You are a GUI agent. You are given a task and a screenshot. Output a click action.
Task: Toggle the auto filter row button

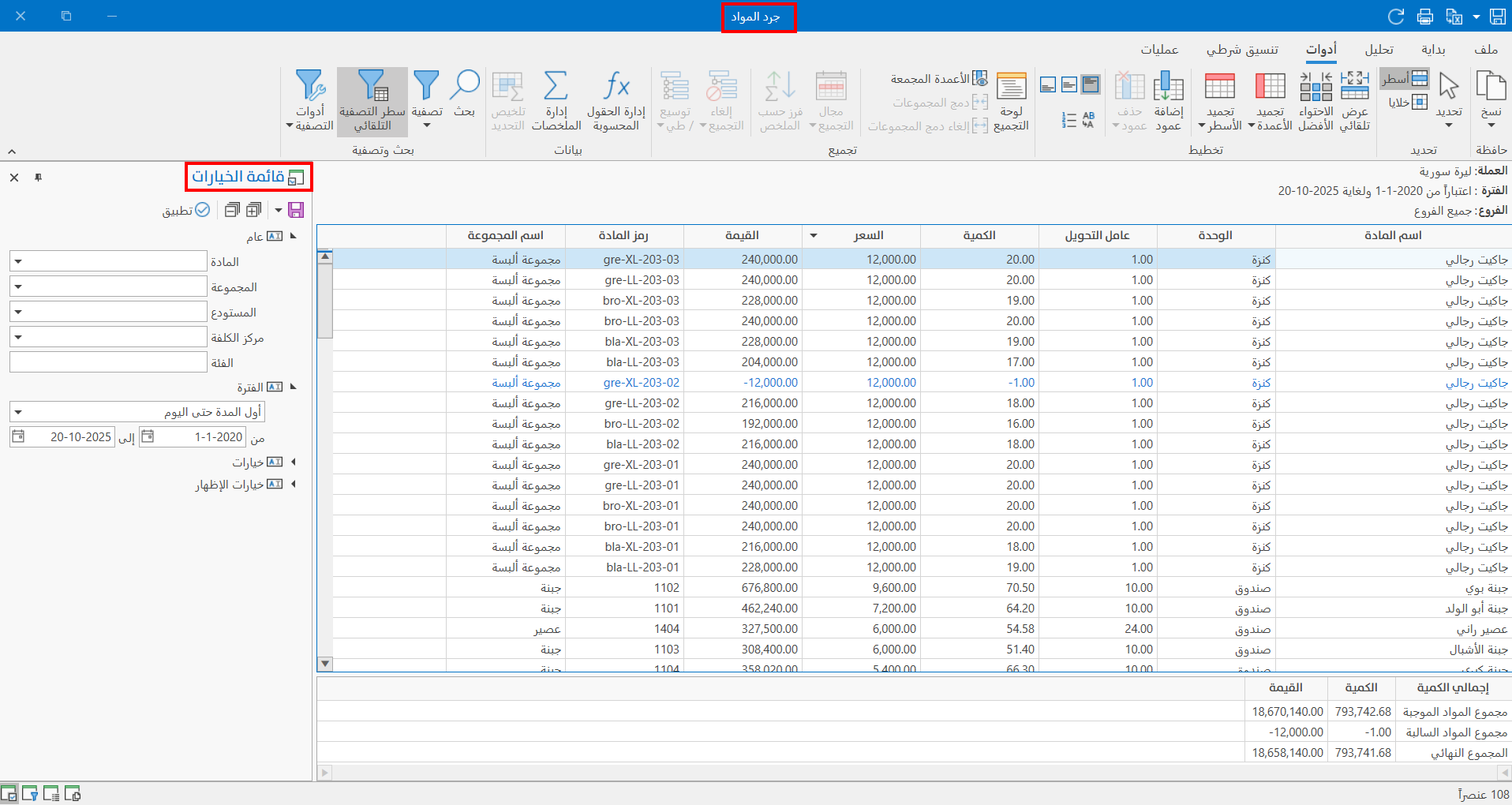tap(372, 101)
